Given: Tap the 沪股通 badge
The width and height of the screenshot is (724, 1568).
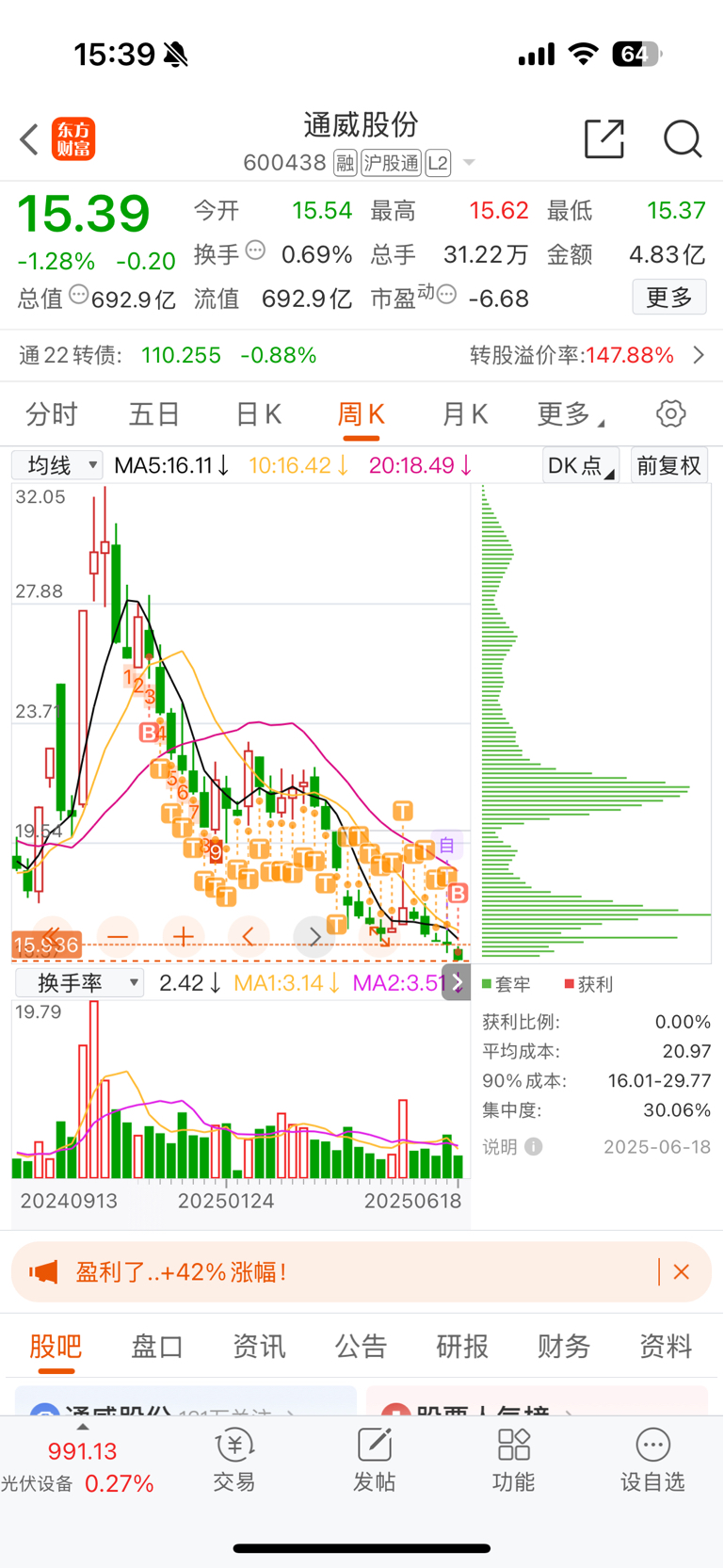Looking at the screenshot, I should [x=392, y=164].
